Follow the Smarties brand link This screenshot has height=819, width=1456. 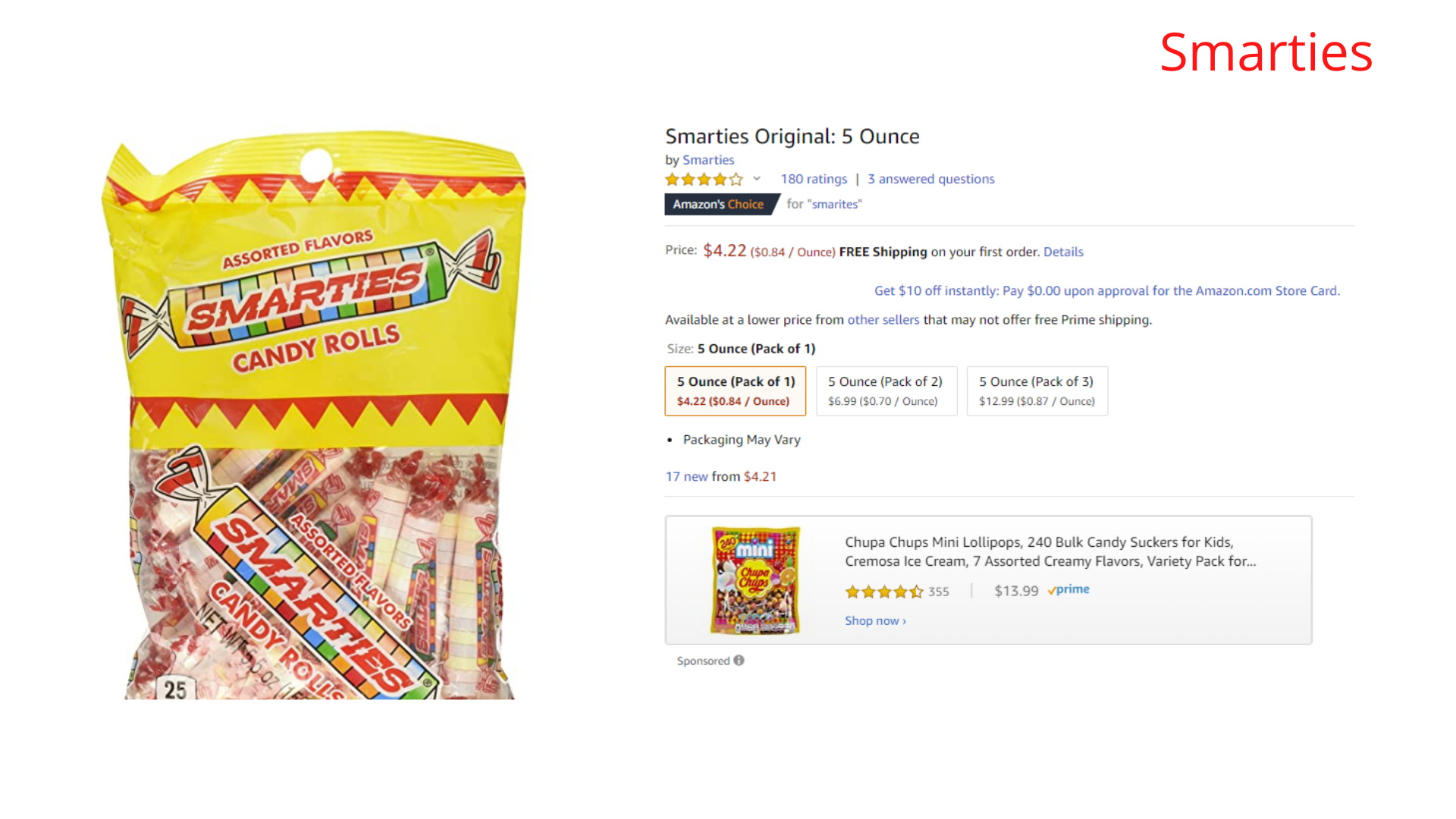[708, 160]
